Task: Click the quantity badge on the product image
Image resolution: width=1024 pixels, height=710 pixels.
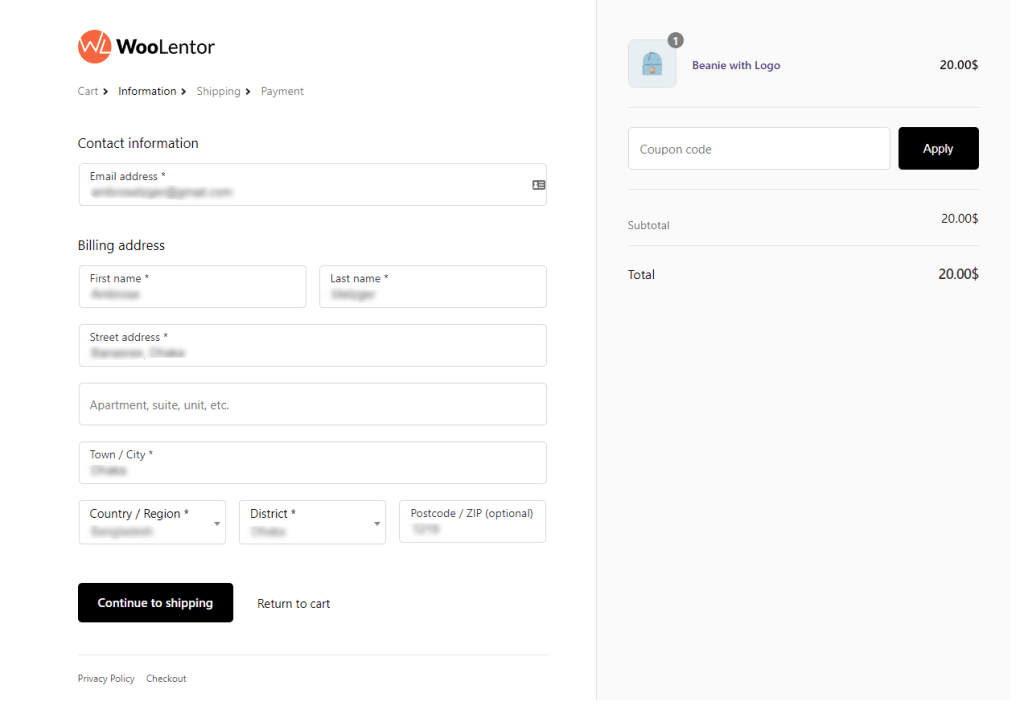Action: [676, 41]
